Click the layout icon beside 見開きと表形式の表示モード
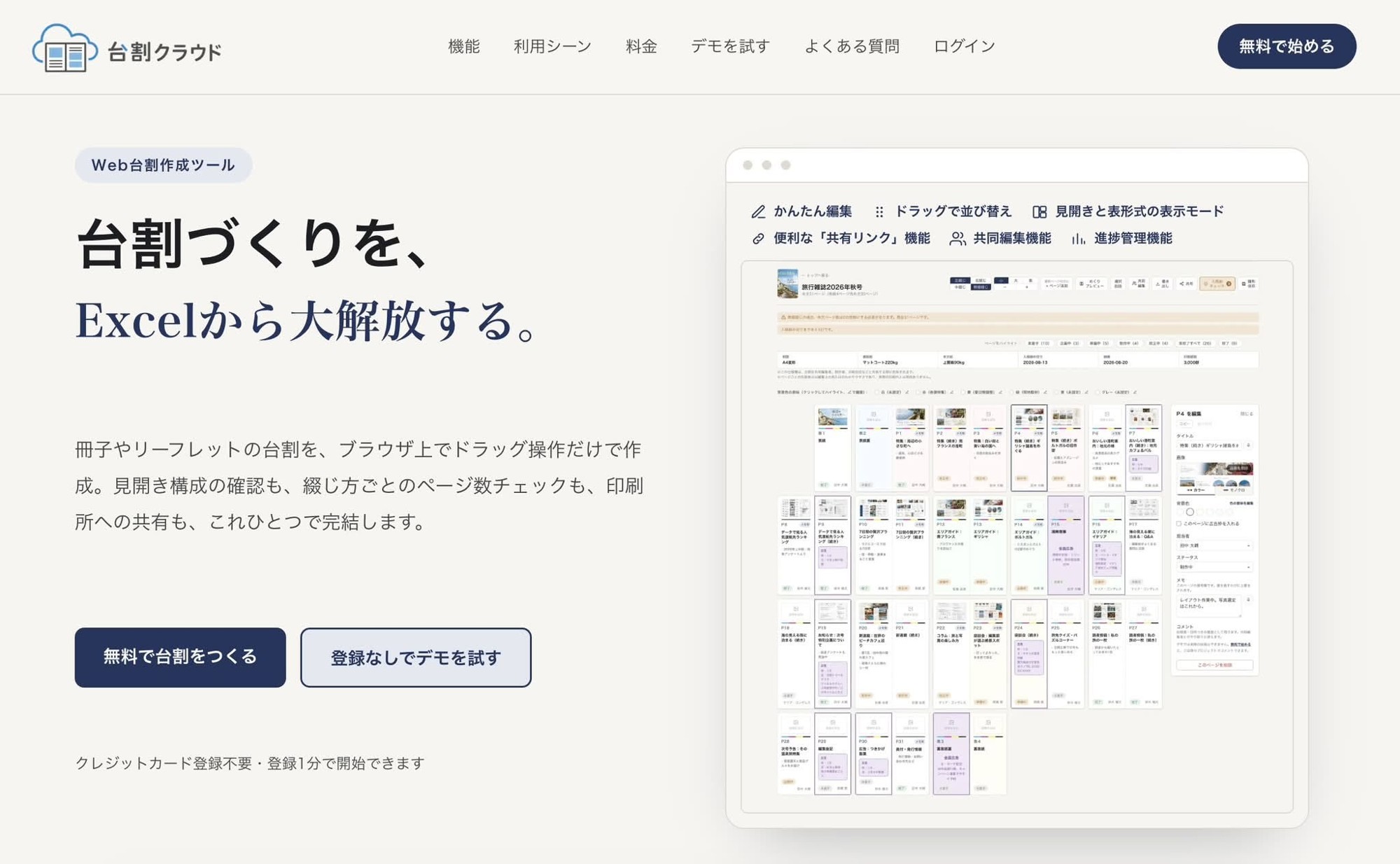The image size is (1400, 864). 1039,211
